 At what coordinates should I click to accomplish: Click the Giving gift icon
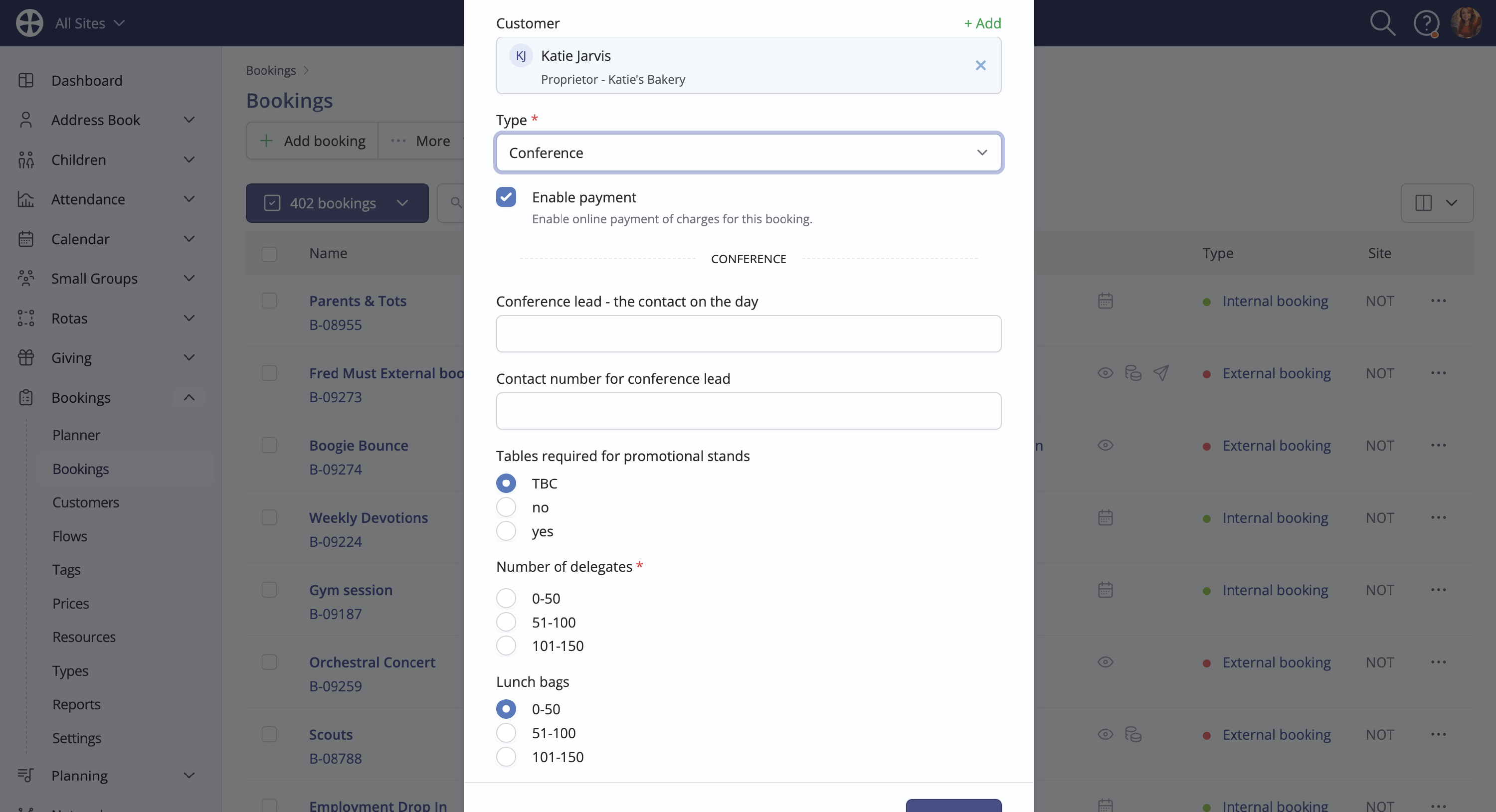click(x=26, y=357)
